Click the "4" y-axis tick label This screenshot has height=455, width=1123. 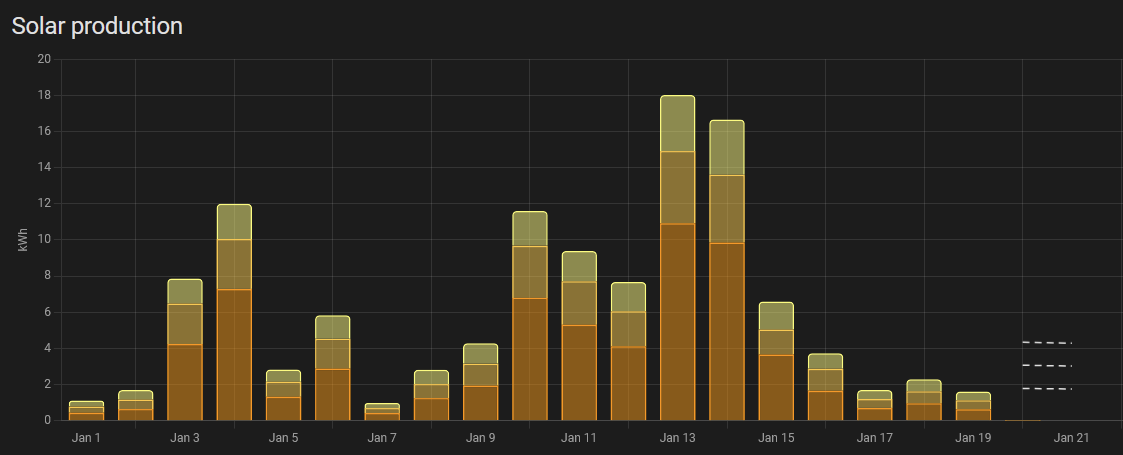[x=47, y=348]
